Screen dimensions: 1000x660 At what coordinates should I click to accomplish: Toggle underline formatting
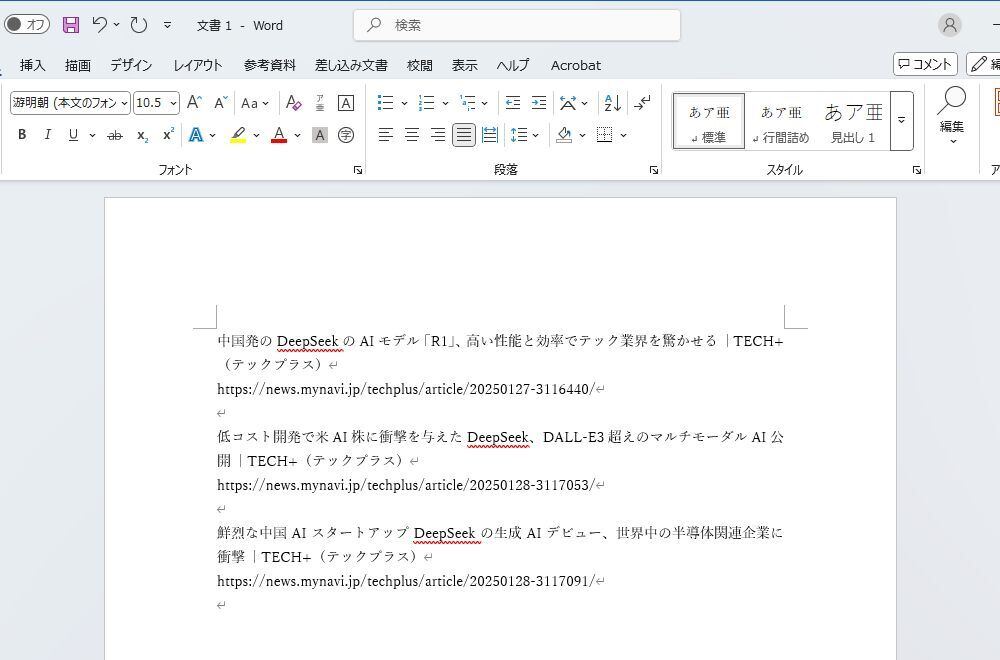(73, 135)
